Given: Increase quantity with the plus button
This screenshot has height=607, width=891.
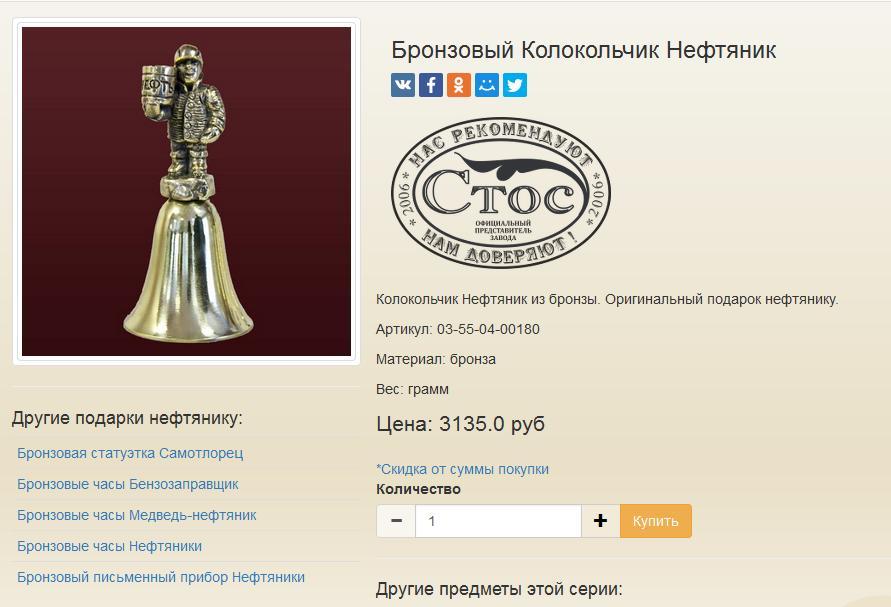Looking at the screenshot, I should tap(601, 521).
